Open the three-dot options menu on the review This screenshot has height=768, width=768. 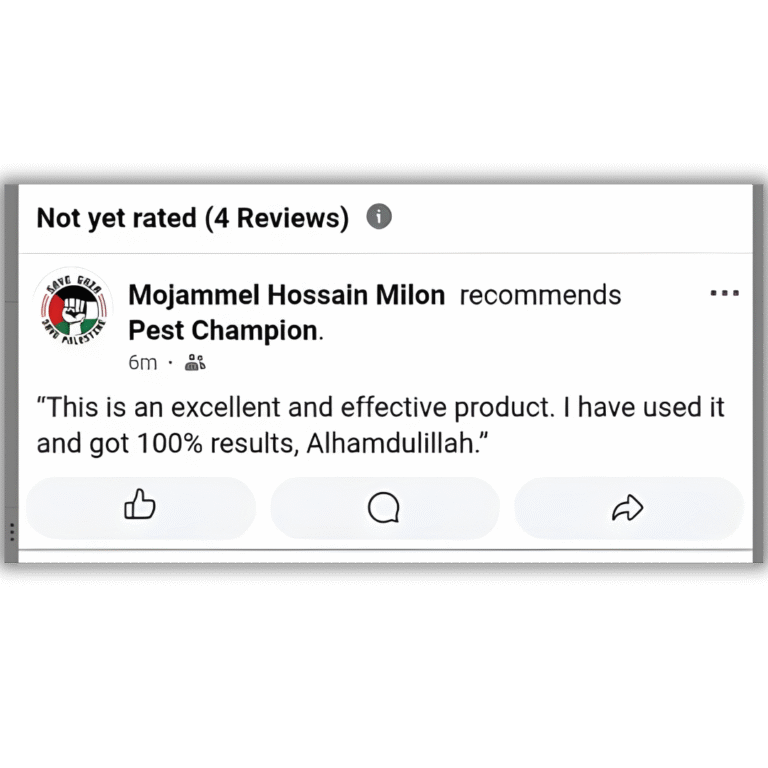(725, 293)
